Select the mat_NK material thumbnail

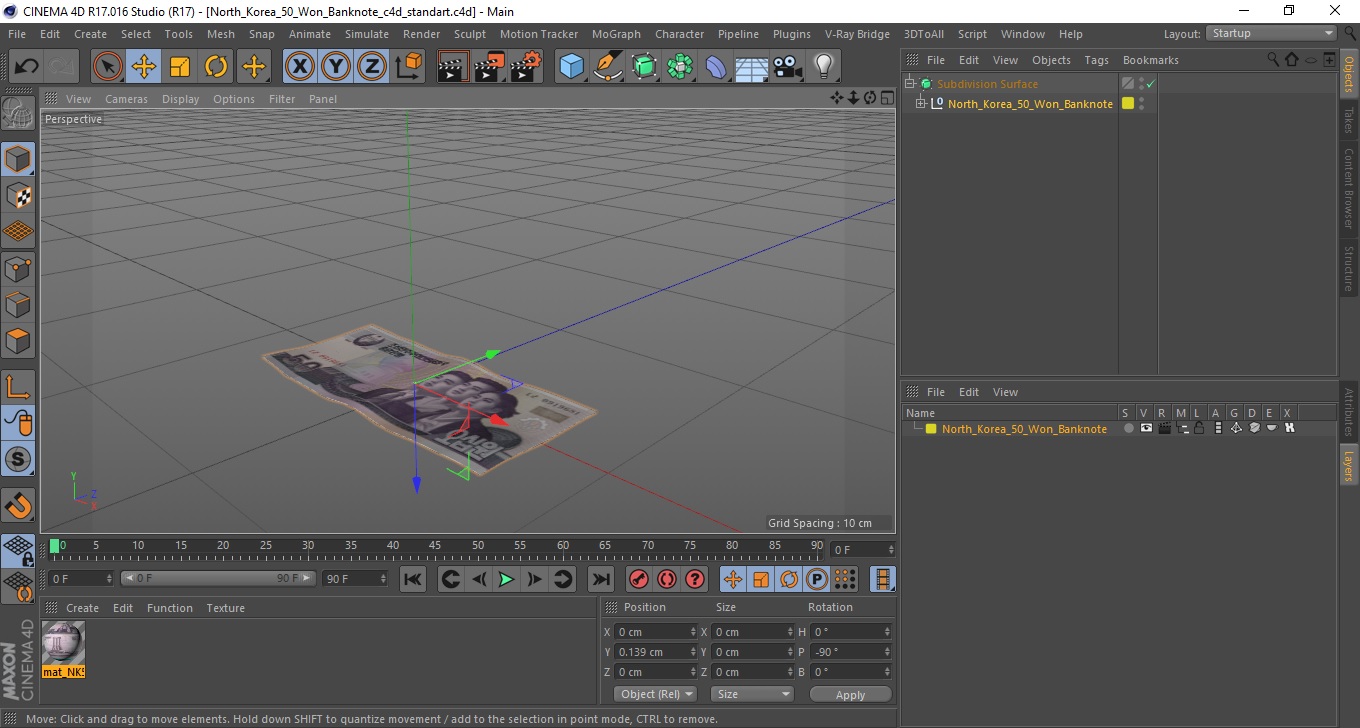63,642
